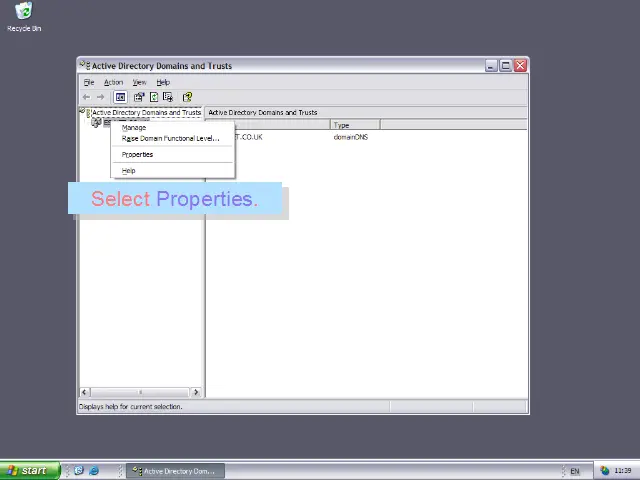Click the horizontal scrollbar right arrow
Image resolution: width=640 pixels, height=480 pixels.
click(196, 392)
